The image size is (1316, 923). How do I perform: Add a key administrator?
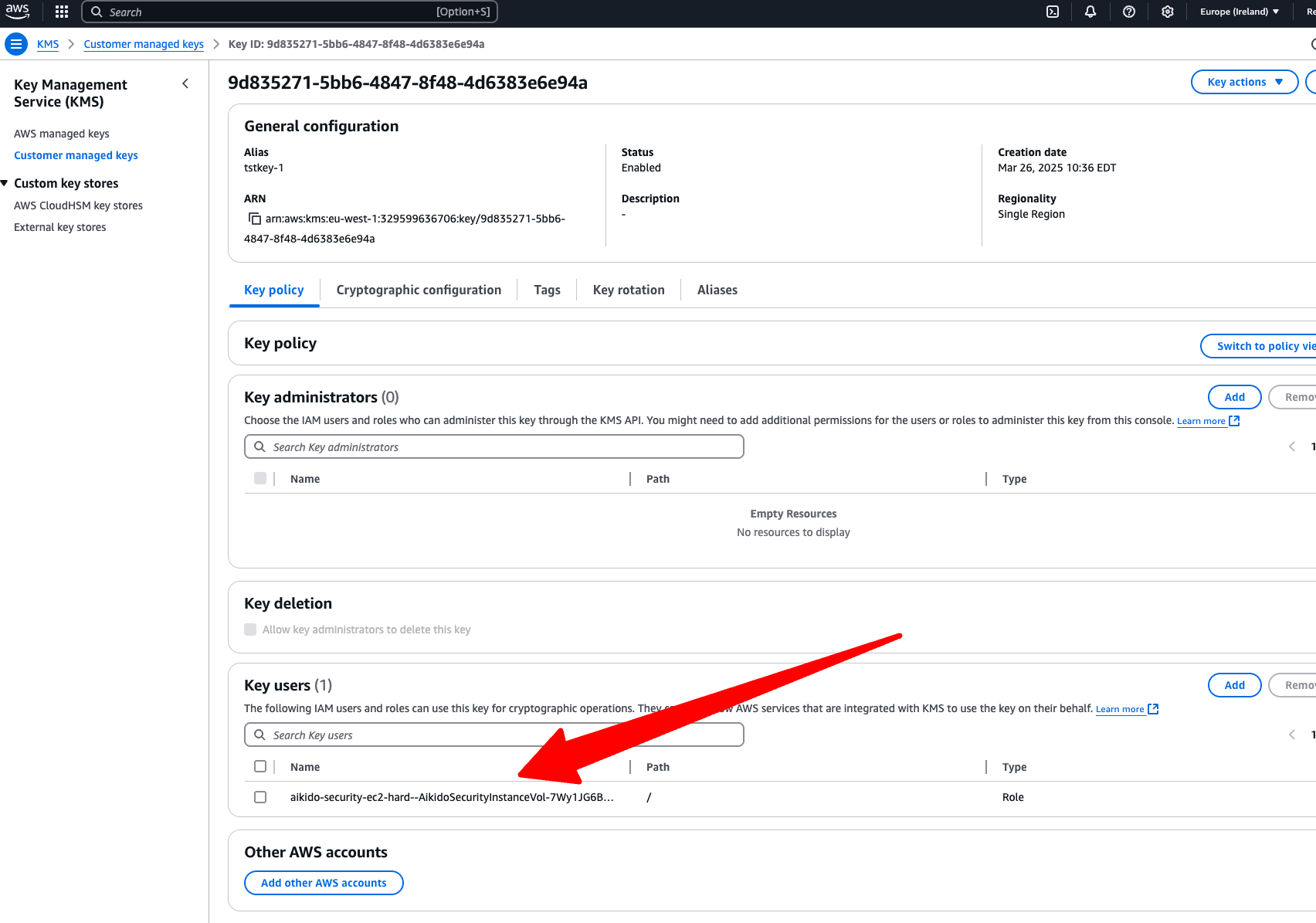[1235, 397]
